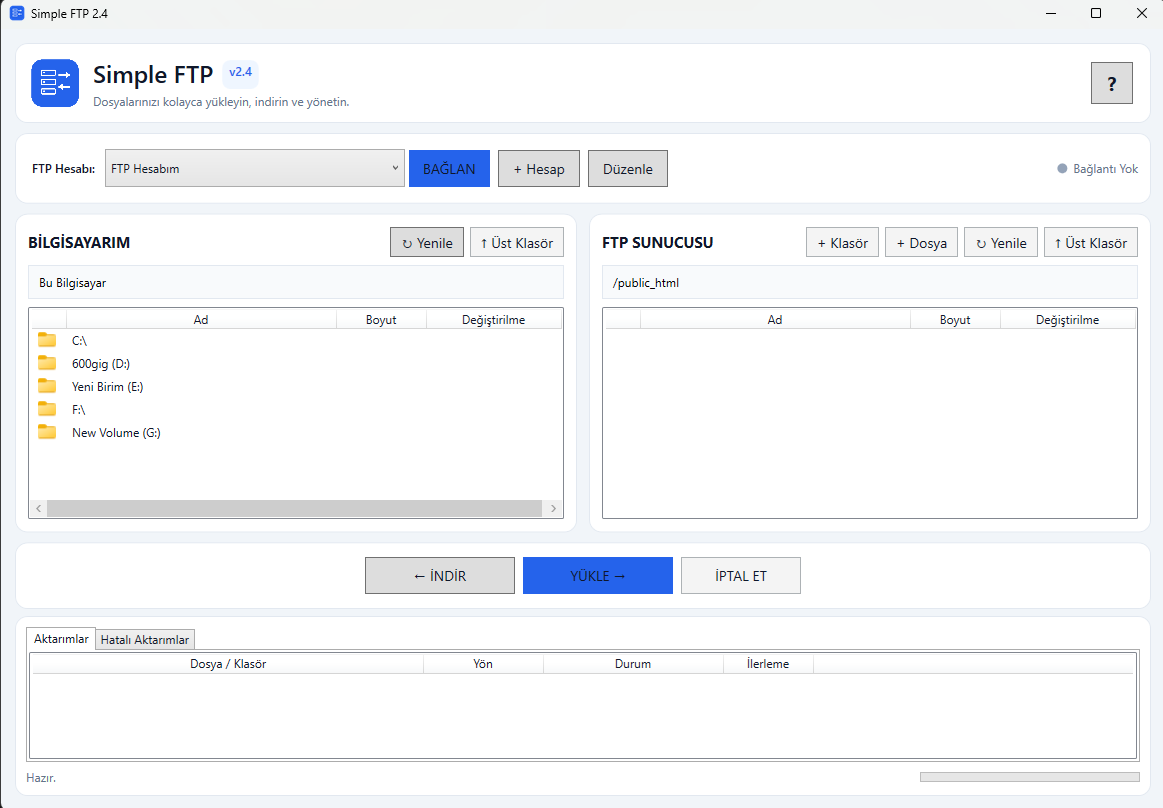This screenshot has width=1163, height=808.
Task: Click the local list left scroll arrow
Action: [39, 508]
